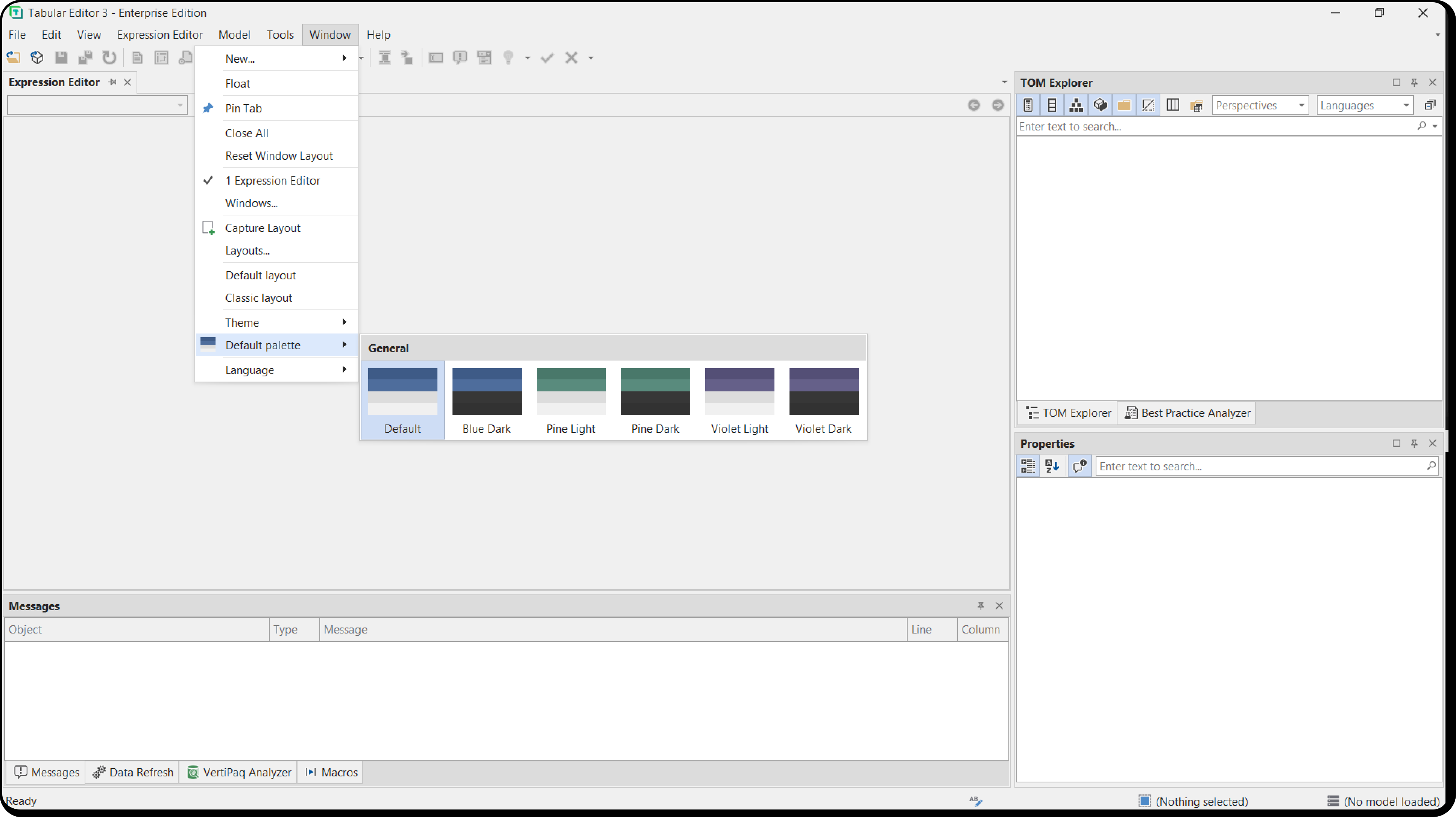Click the rectangle code box toolbar icon
This screenshot has width=1456, height=817.
point(436,57)
